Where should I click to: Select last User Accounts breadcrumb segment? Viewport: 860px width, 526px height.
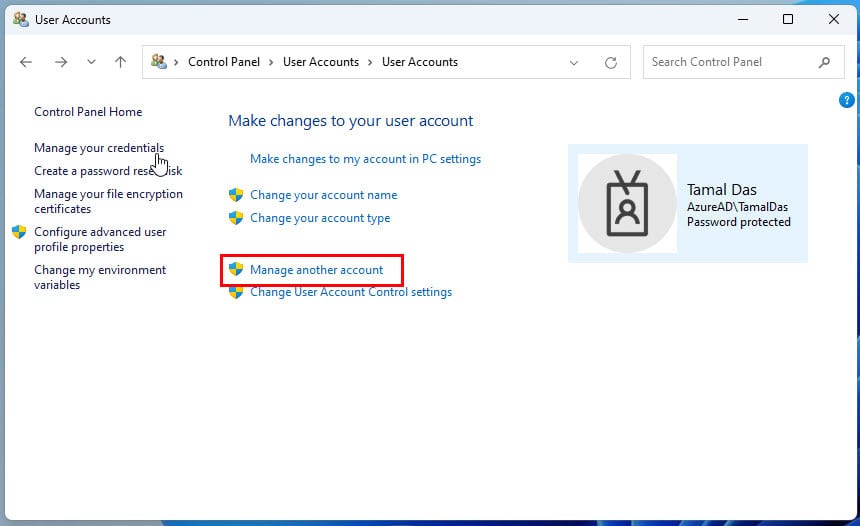point(420,62)
